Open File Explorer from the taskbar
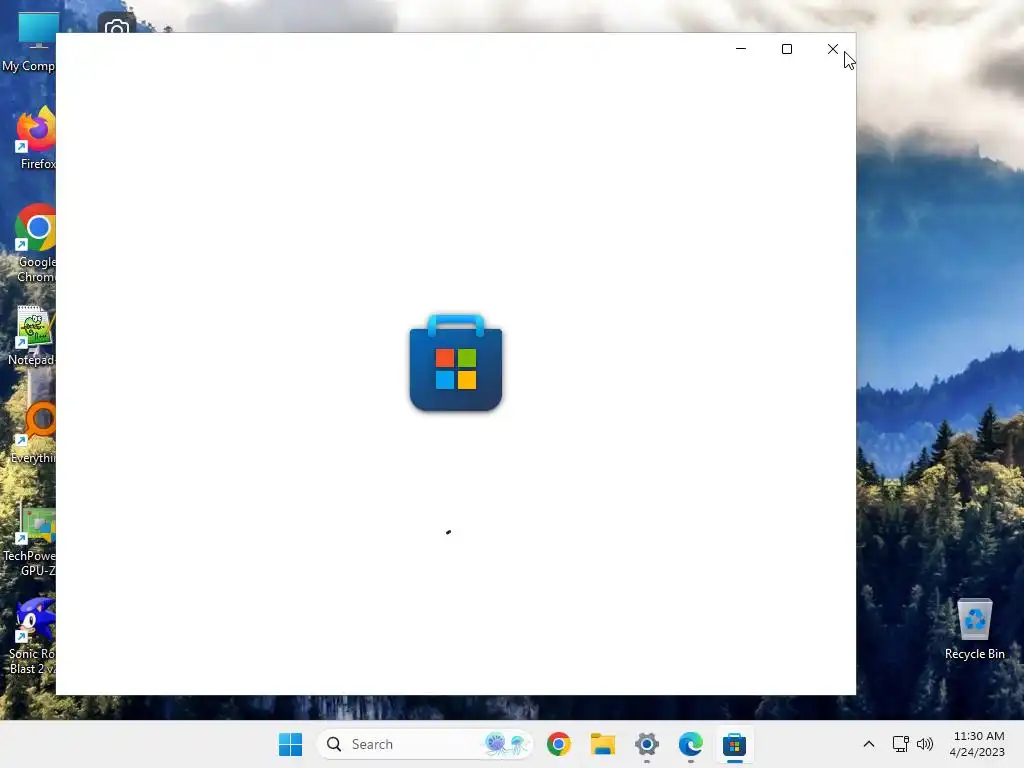Viewport: 1024px width, 768px height. click(603, 744)
